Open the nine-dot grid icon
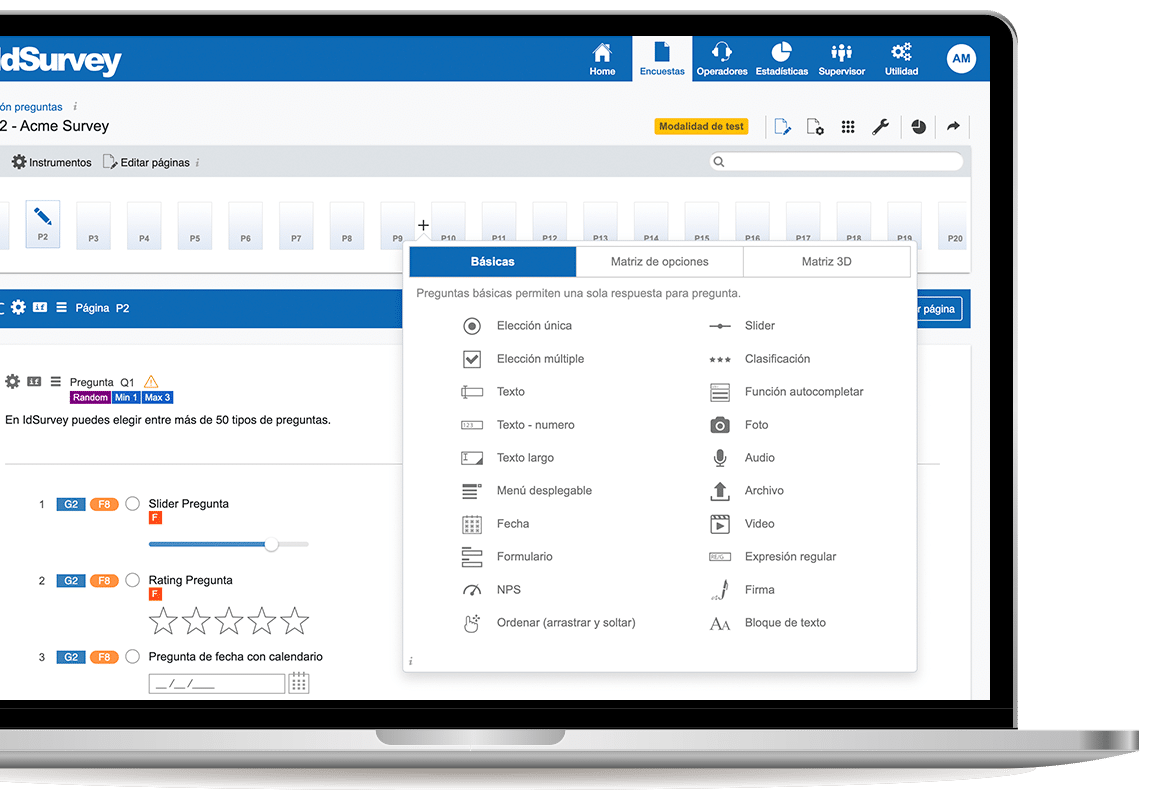This screenshot has height=811, width=1163. (848, 127)
